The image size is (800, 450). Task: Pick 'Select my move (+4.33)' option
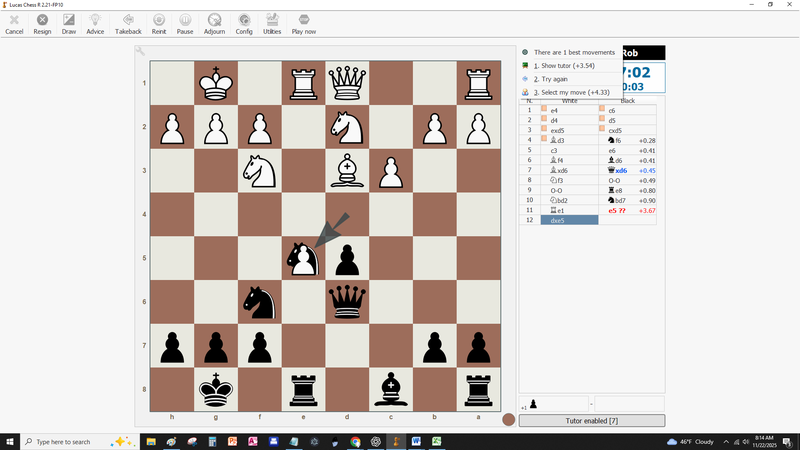click(x=576, y=92)
